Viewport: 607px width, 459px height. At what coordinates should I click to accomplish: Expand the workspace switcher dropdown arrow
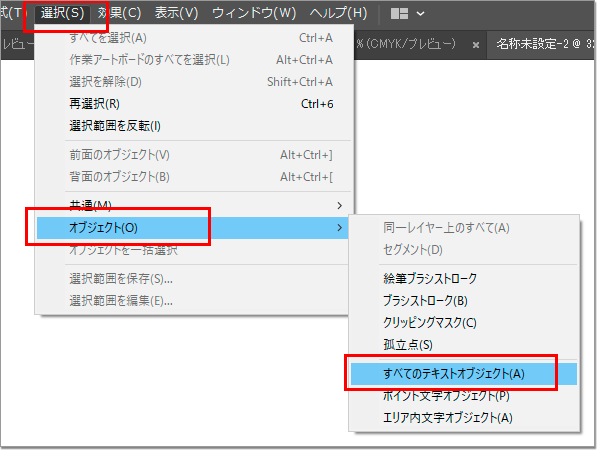coord(420,14)
